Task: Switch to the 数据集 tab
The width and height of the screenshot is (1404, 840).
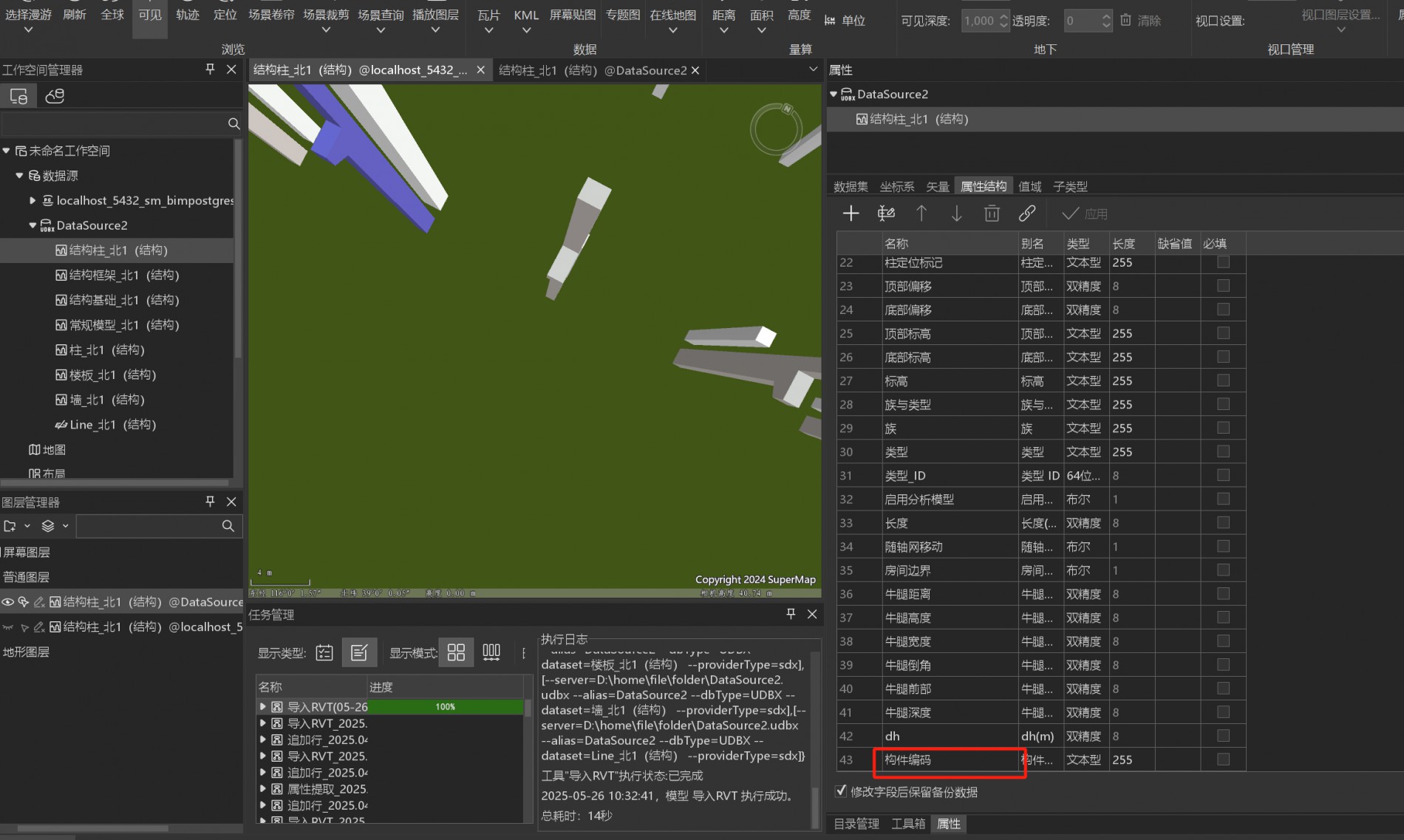Action: (x=851, y=187)
